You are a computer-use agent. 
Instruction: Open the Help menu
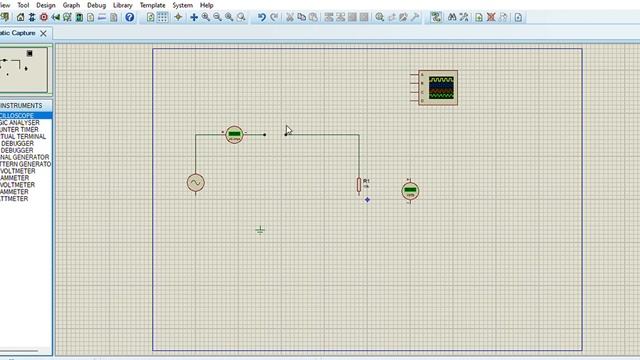point(207,5)
